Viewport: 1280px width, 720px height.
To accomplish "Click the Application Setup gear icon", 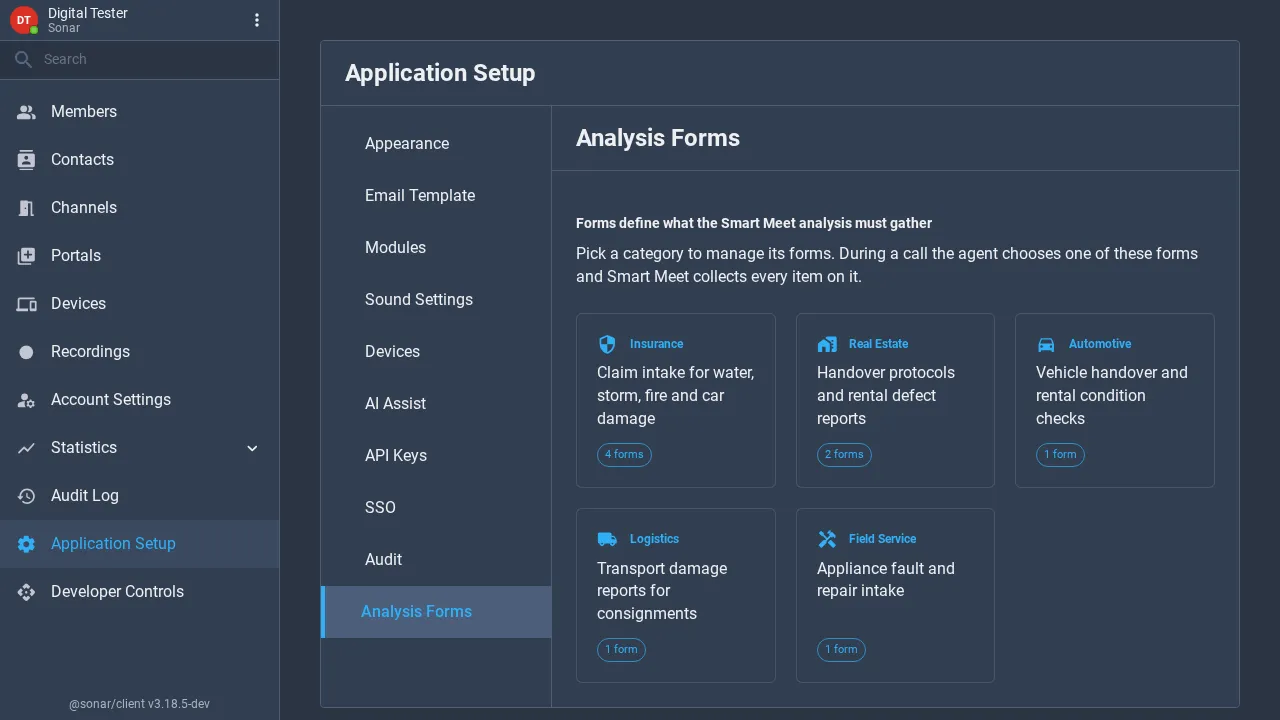I will [x=26, y=544].
